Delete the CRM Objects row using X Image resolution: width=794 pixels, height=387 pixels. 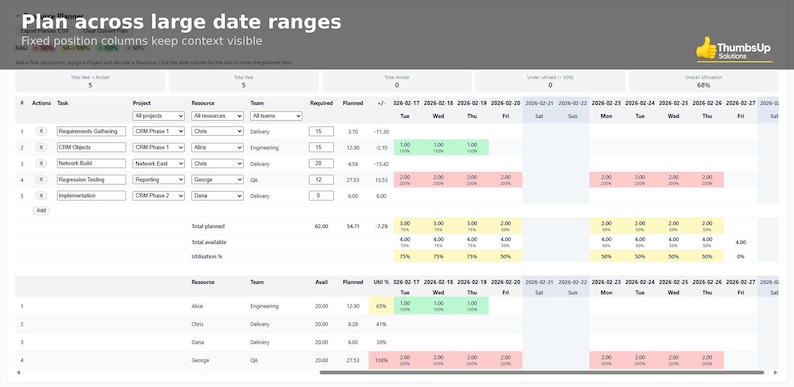point(42,147)
